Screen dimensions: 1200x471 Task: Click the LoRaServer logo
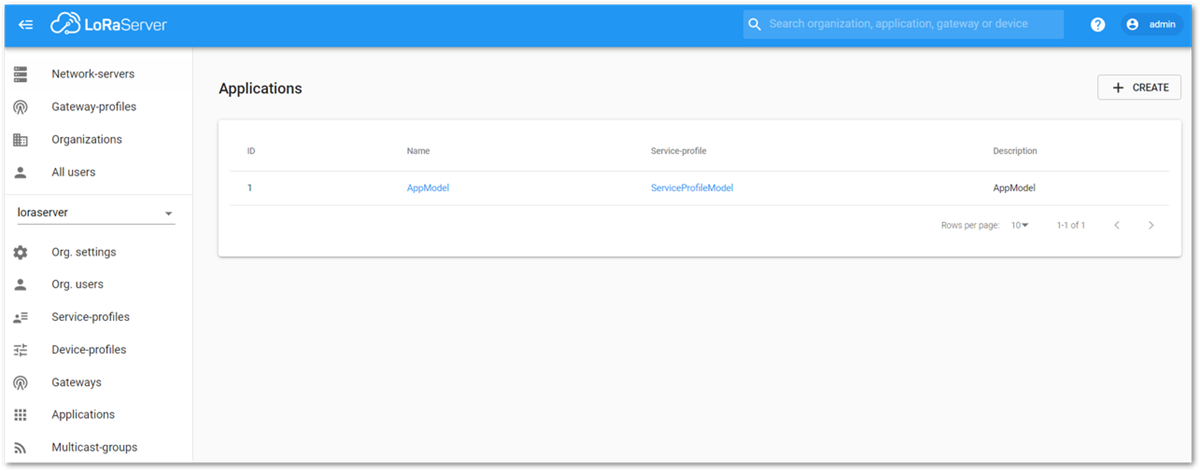click(x=109, y=24)
